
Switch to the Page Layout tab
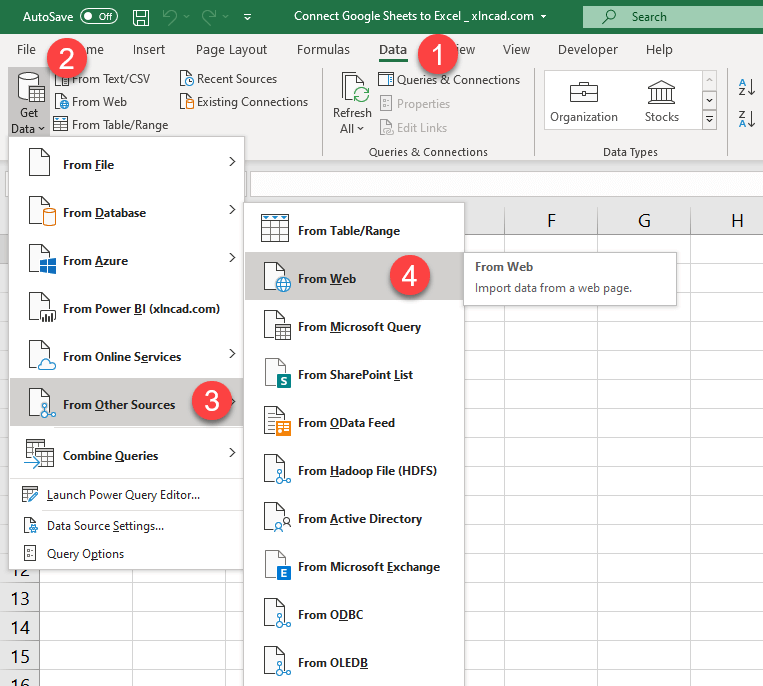pos(231,50)
